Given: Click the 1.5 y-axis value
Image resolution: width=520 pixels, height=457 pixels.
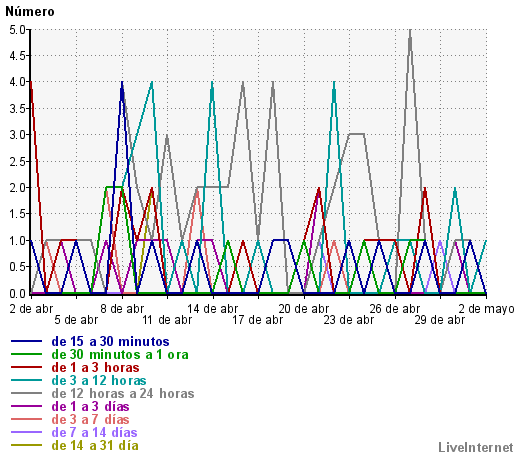Looking at the screenshot, I should (17, 214).
